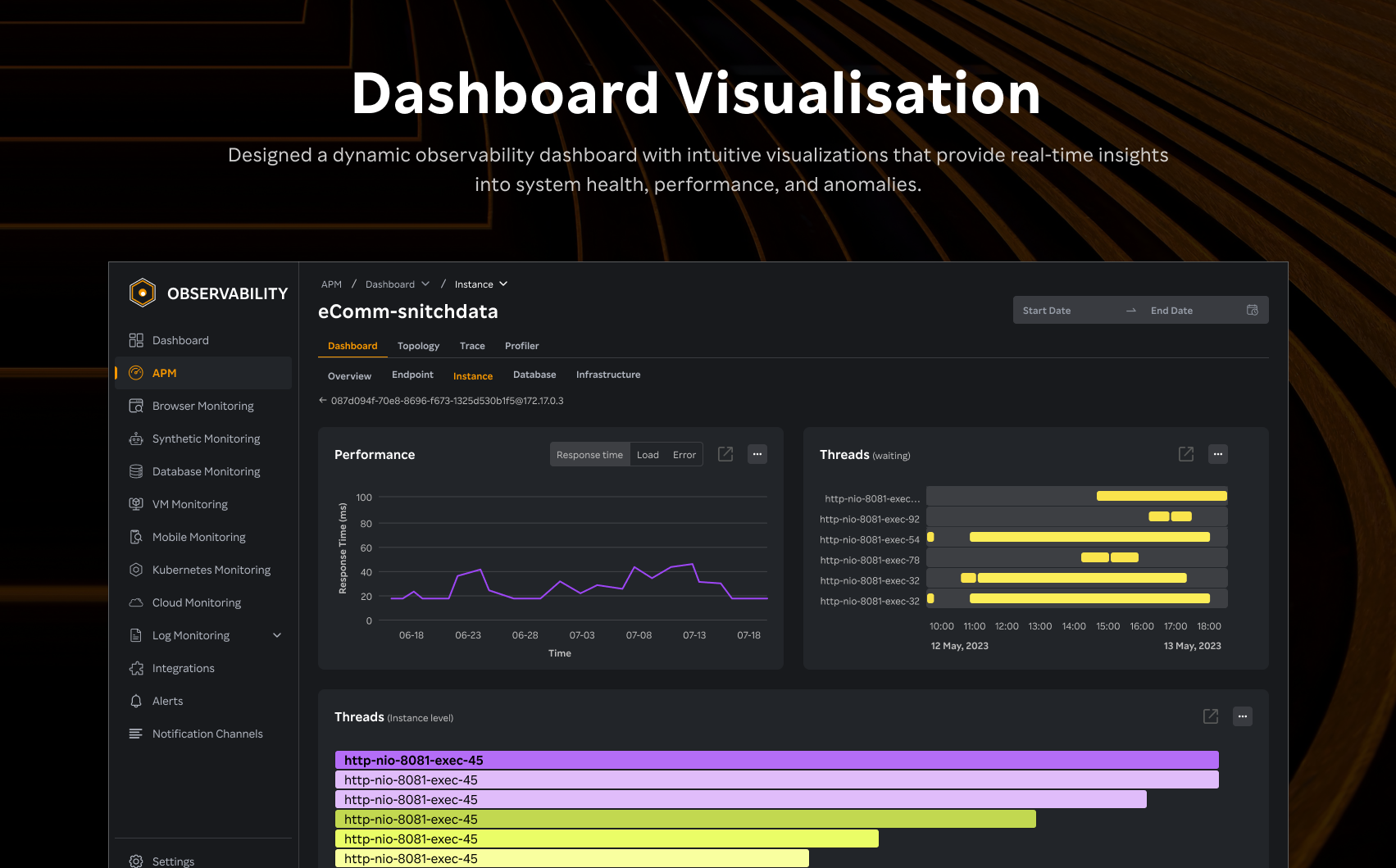Select the Synthetic Monitoring icon

click(x=136, y=439)
